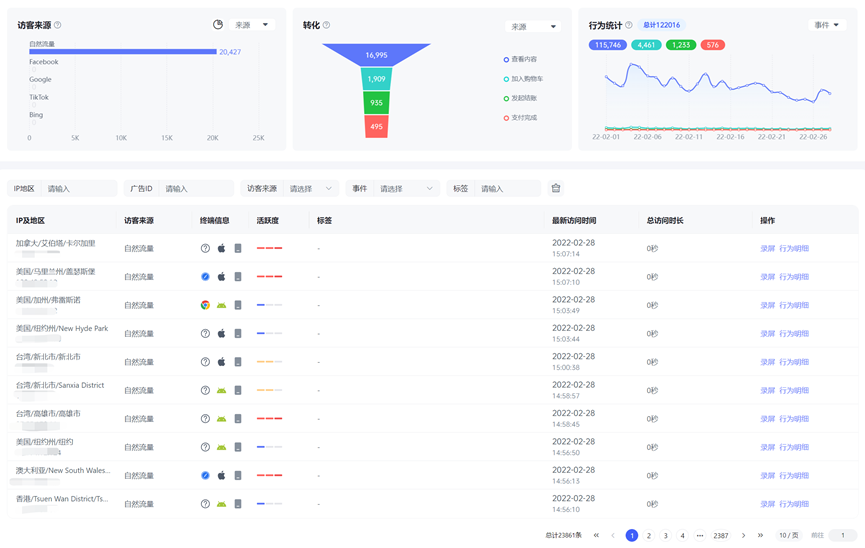Go to page 3
Viewport: 865px width, 548px height.
point(665,535)
